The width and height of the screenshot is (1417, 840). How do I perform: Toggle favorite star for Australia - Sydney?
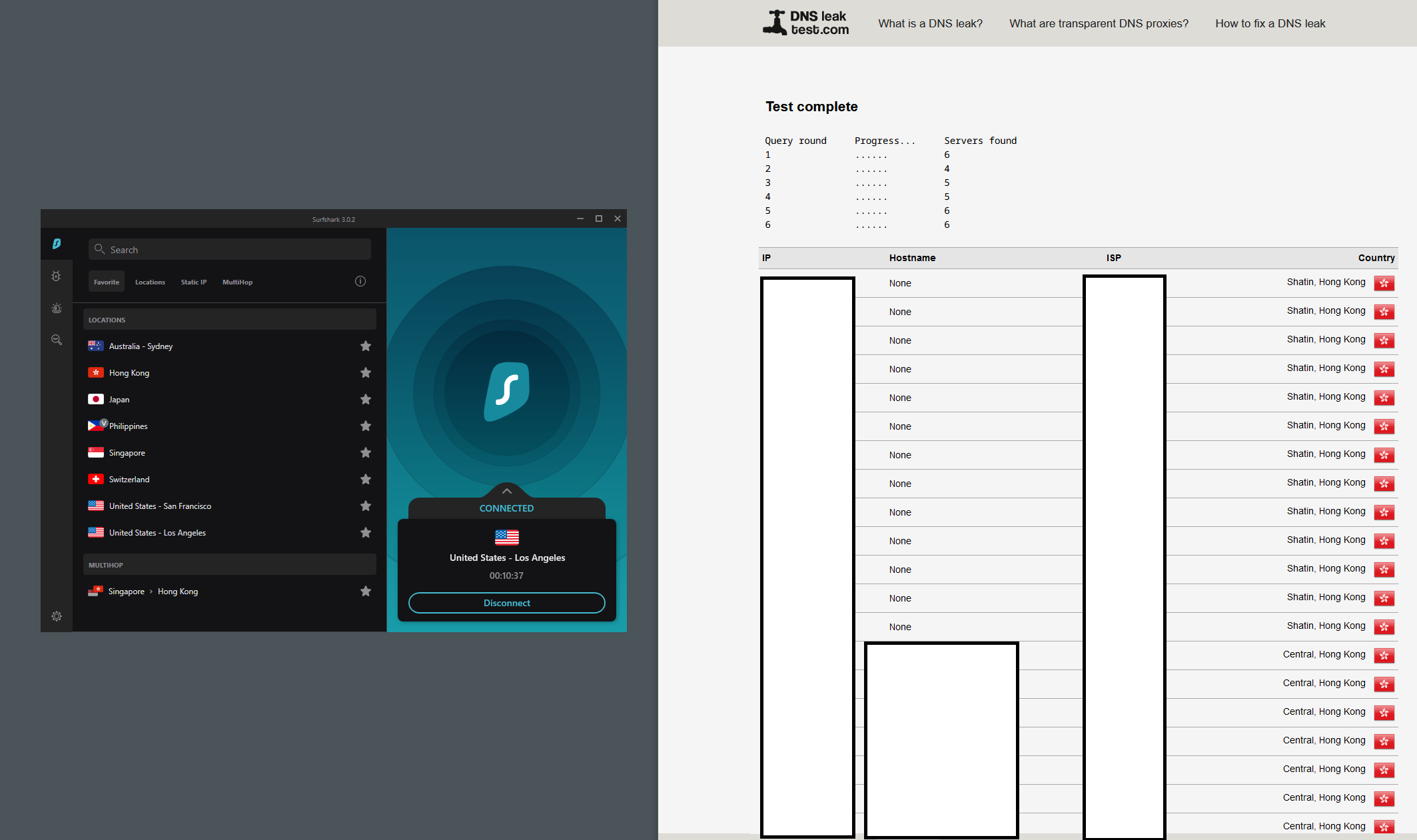tap(366, 346)
